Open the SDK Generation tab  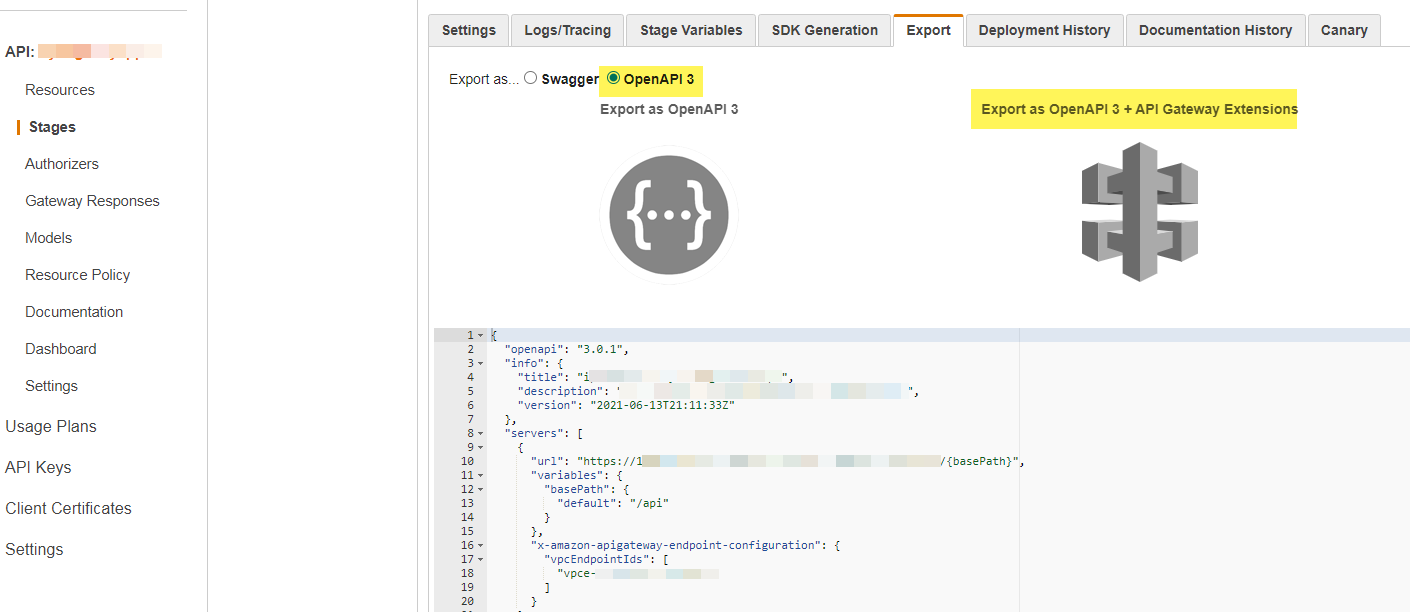pos(824,30)
